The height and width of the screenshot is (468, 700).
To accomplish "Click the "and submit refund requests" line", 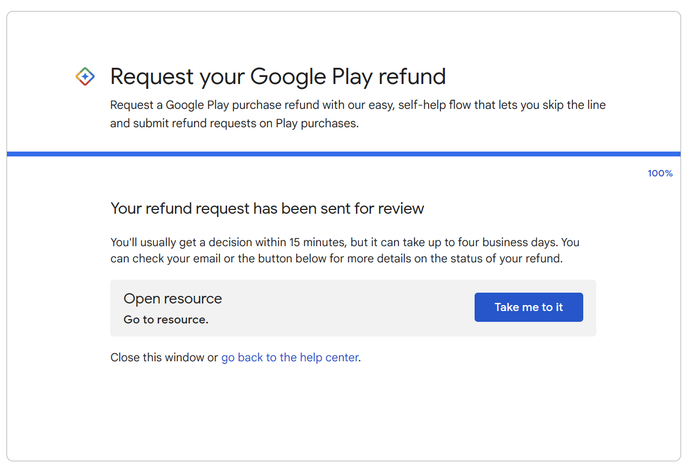I will 234,123.
